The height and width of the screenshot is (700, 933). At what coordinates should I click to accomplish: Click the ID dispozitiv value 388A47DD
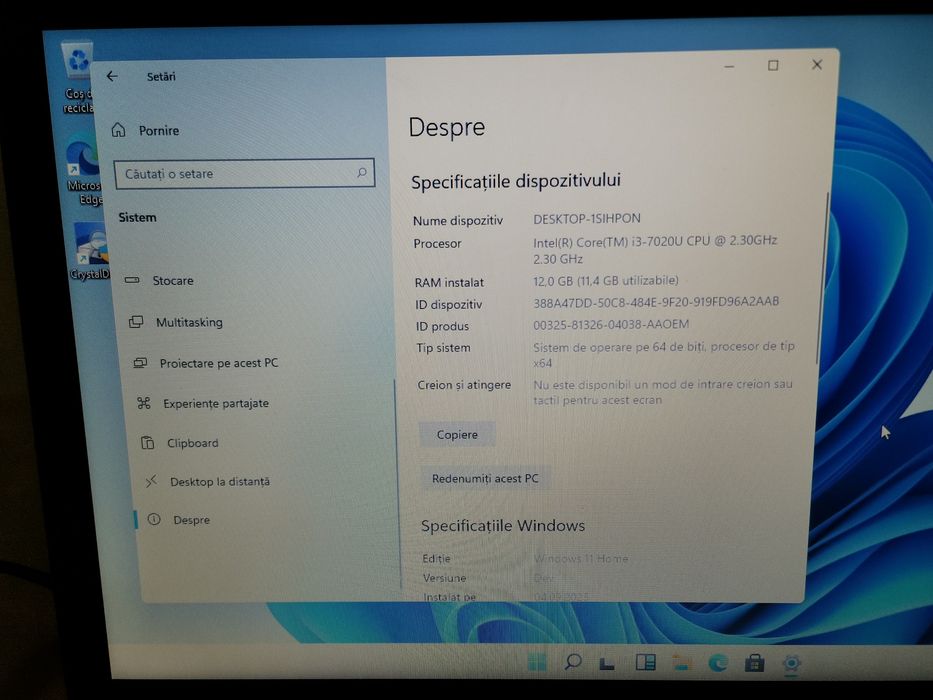click(x=656, y=302)
